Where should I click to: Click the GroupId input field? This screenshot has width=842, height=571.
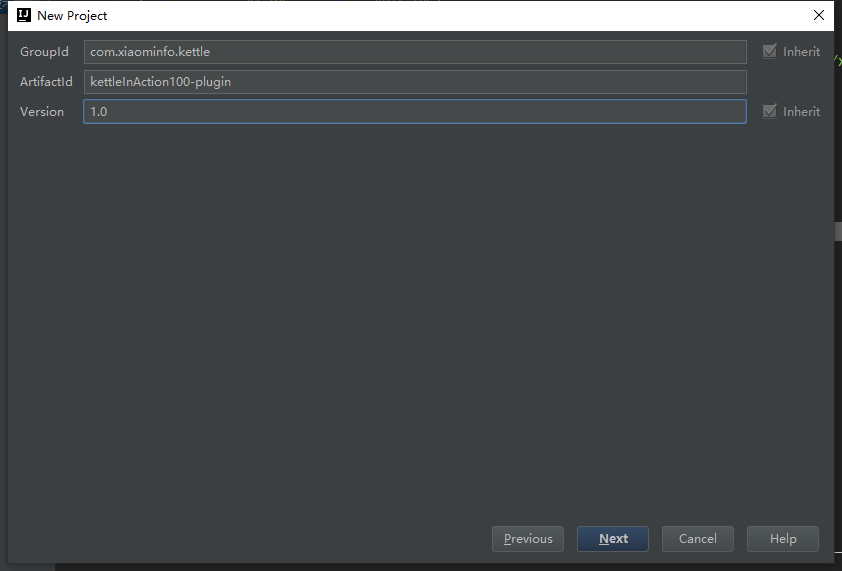click(415, 52)
